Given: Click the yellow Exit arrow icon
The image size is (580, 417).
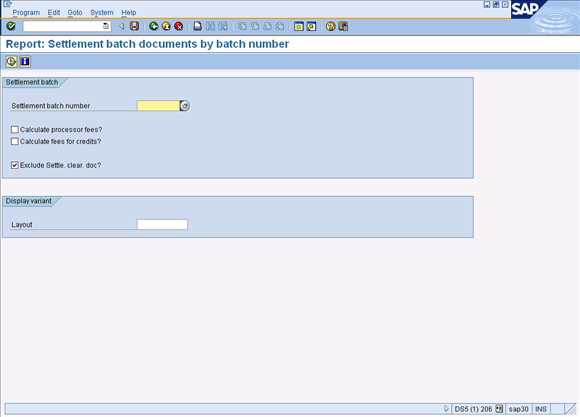Looking at the screenshot, I should (x=166, y=26).
